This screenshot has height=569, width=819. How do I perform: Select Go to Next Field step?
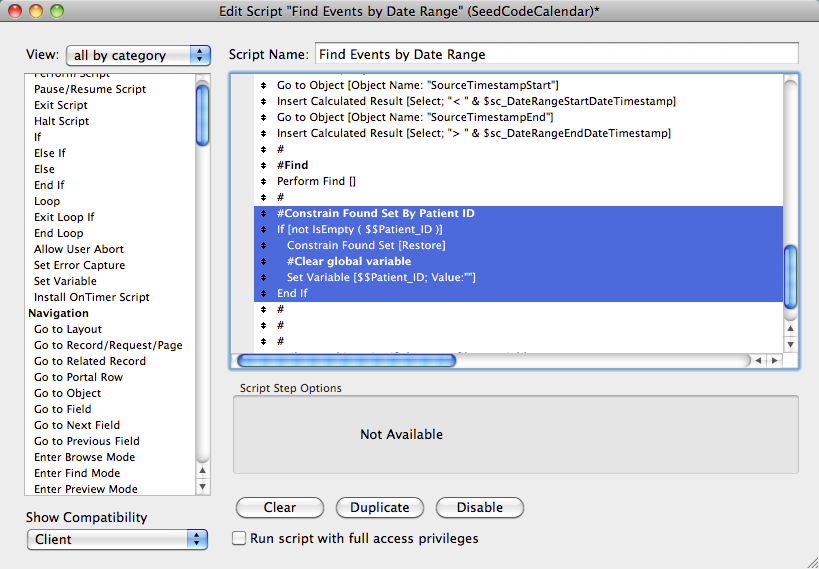[x=77, y=425]
